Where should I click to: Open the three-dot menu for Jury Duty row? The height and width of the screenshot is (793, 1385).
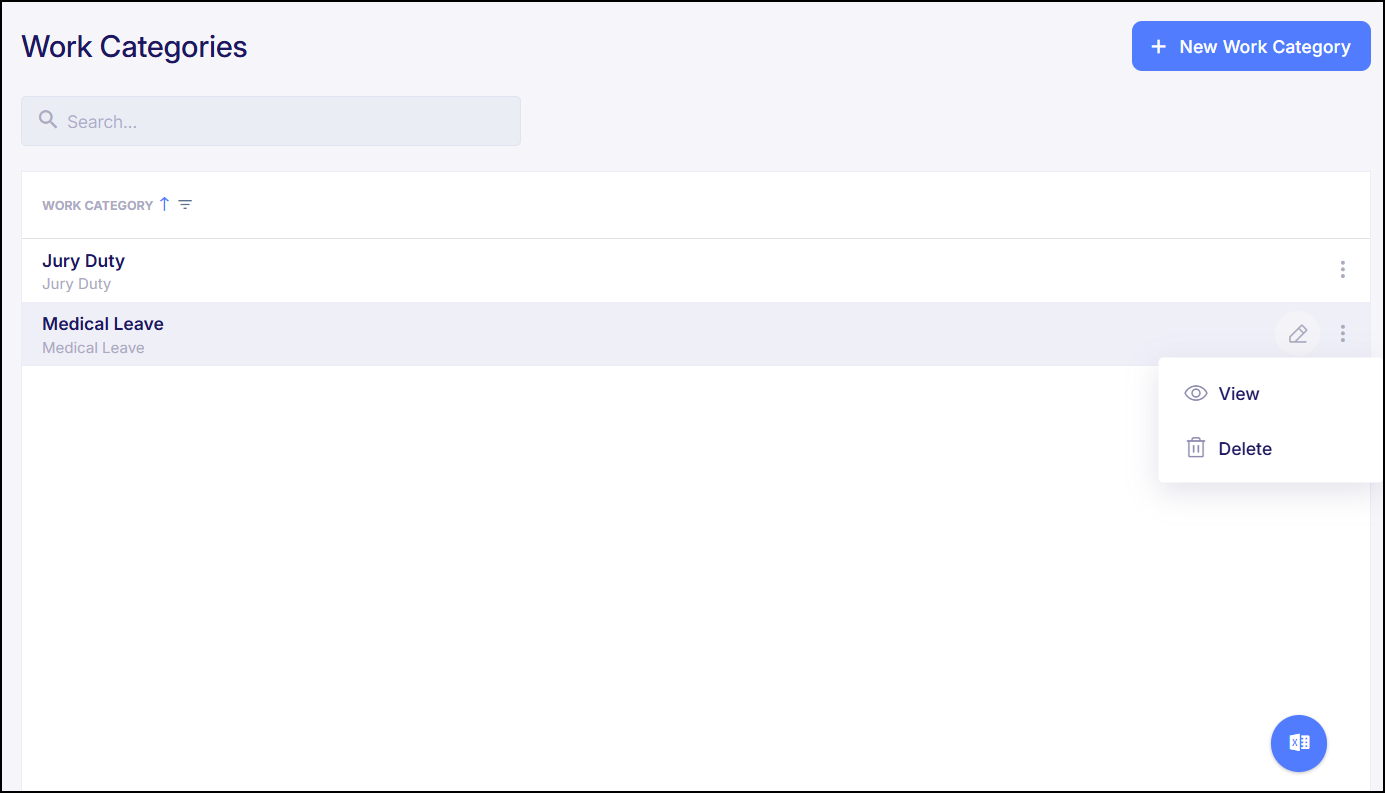(1342, 269)
